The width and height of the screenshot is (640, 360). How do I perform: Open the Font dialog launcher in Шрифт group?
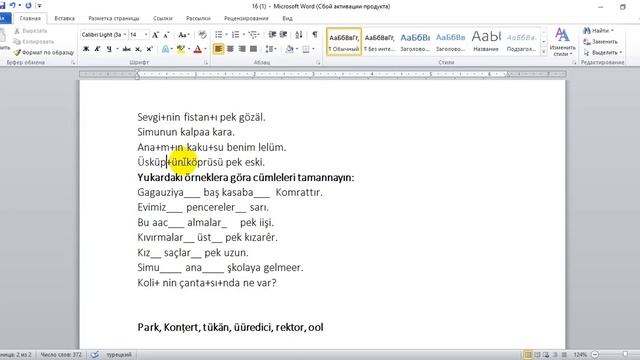pyautogui.click(x=206, y=63)
